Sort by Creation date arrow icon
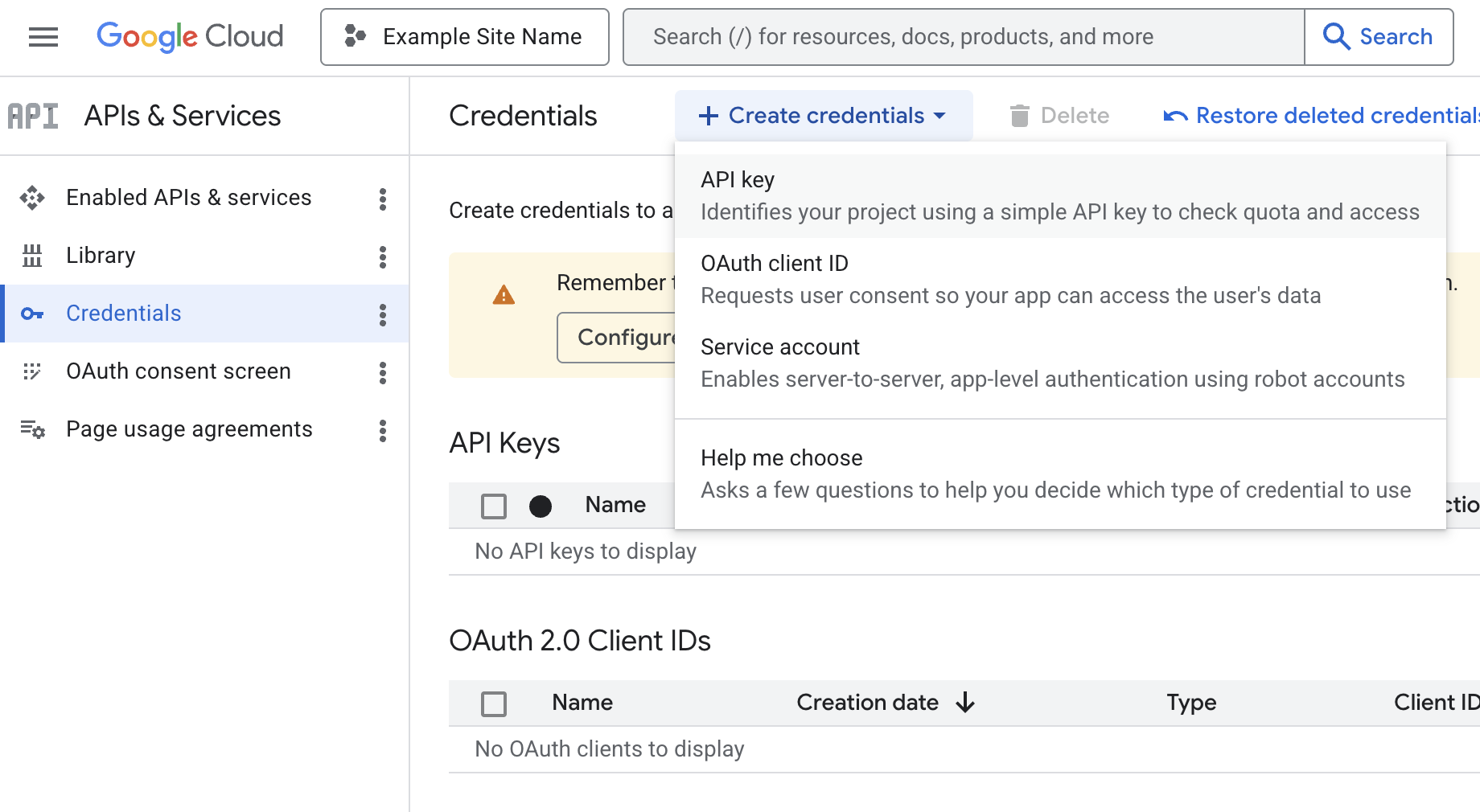Screen dimensions: 1480x812 [x=965, y=703]
